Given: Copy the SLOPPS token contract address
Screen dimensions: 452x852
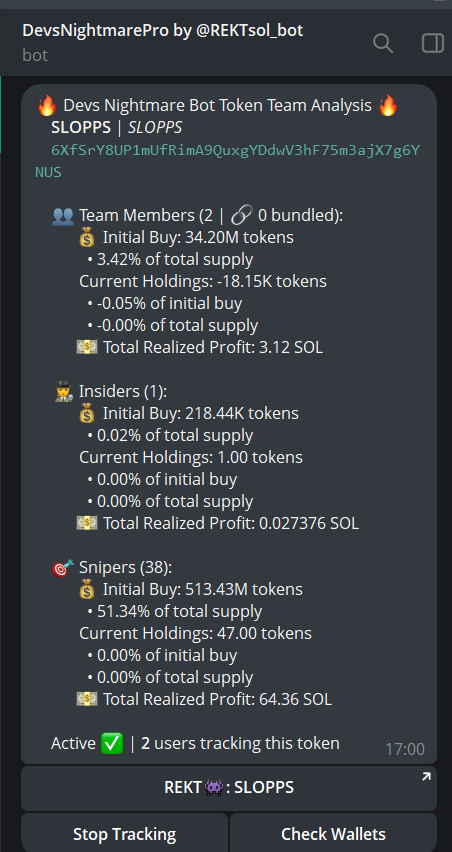Looking at the screenshot, I should click(228, 161).
